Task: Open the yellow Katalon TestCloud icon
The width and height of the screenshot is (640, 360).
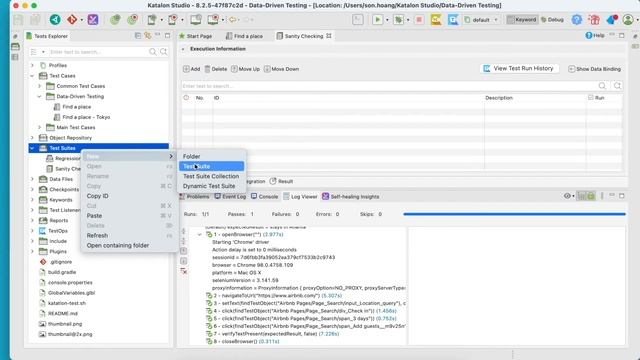Action: (436, 19)
